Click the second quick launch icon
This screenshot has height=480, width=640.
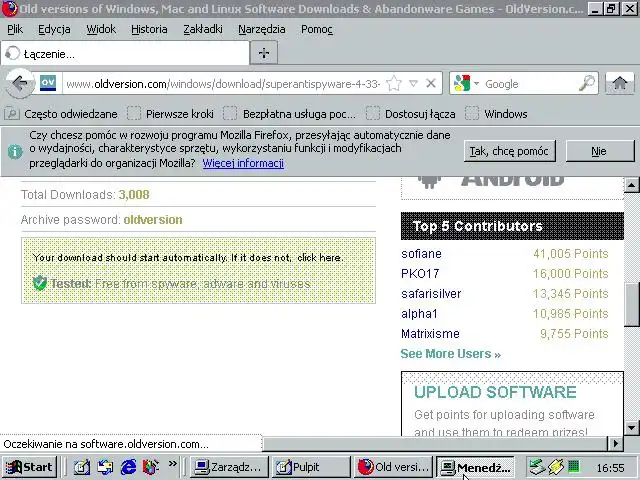(105, 467)
